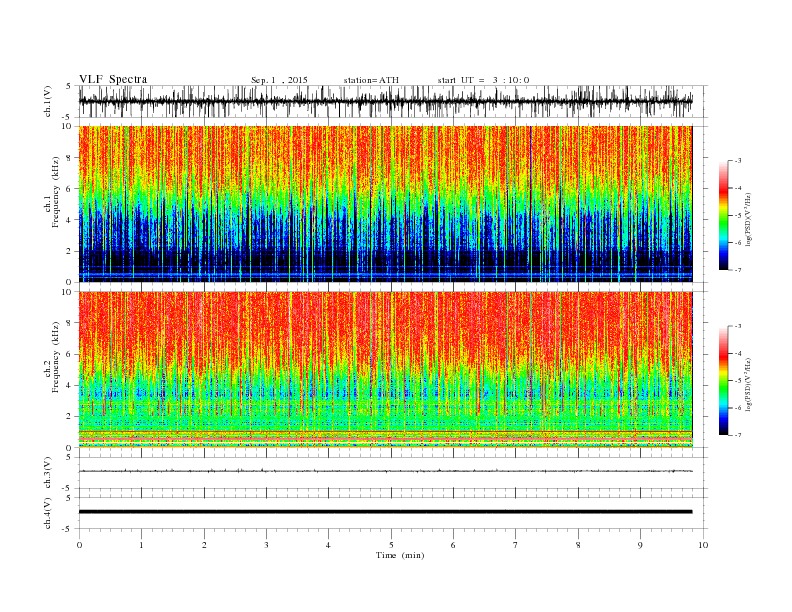Click the "-7" tick on the ch.2 colorbar
Screen dimensions: 792x612
[738, 435]
